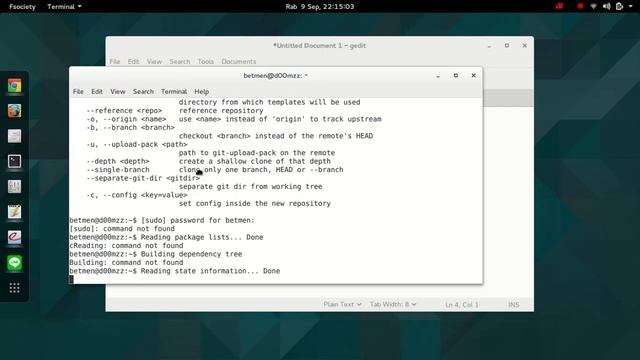Minimize the terminal window

coord(438,76)
